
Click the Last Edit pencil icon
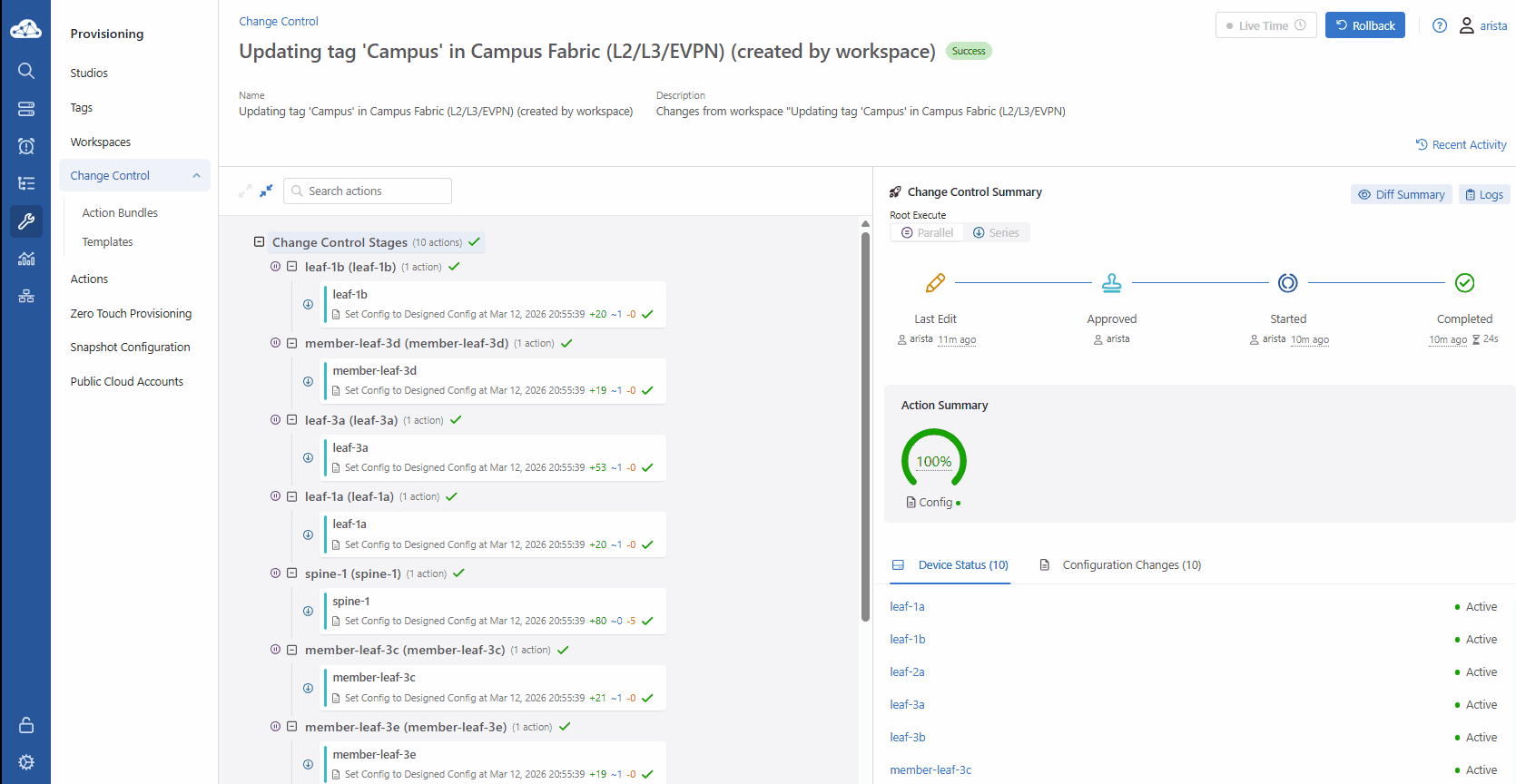(935, 283)
